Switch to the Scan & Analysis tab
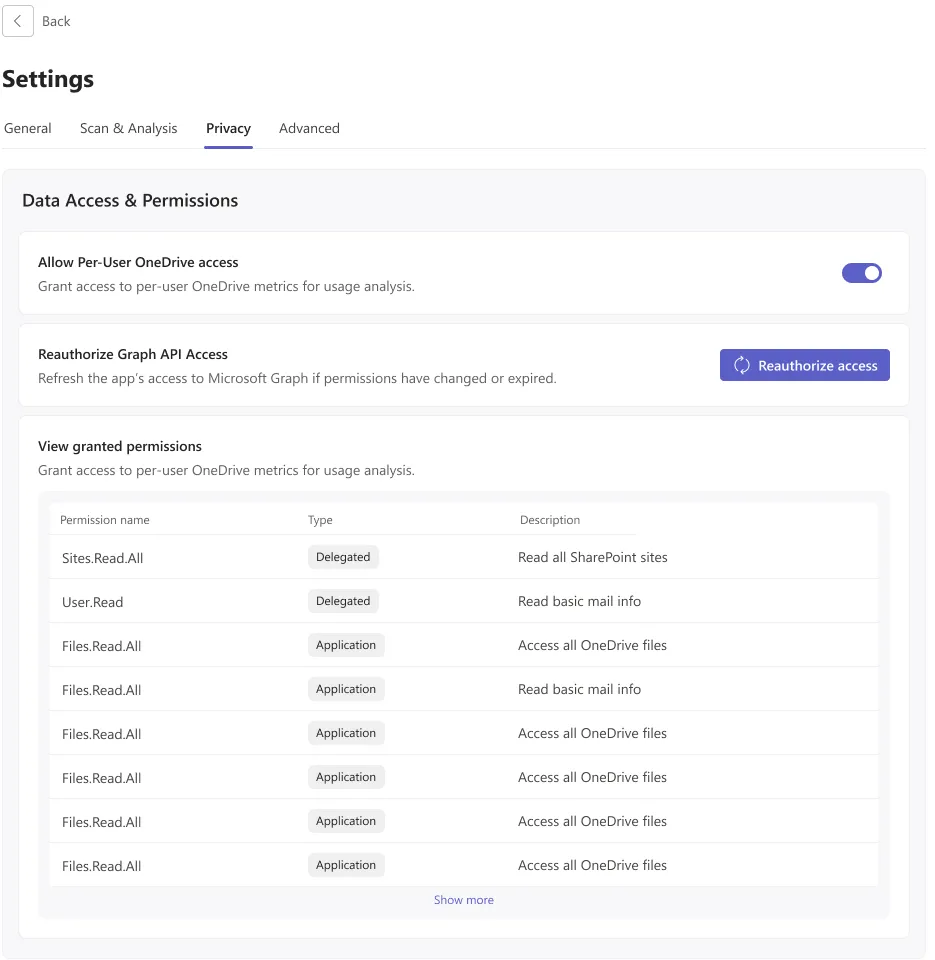This screenshot has width=935, height=960. pyautogui.click(x=129, y=128)
